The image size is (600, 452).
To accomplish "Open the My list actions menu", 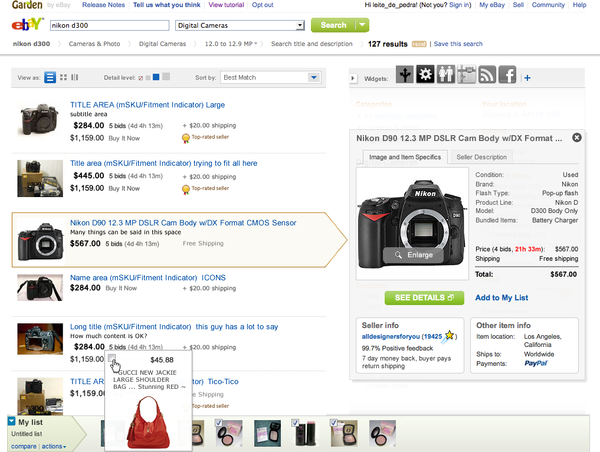I will (x=54, y=446).
